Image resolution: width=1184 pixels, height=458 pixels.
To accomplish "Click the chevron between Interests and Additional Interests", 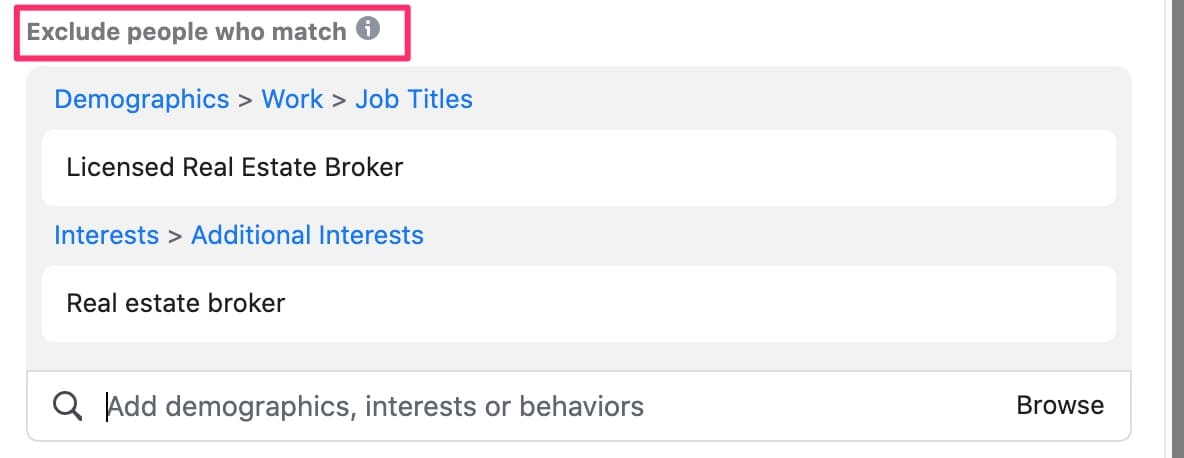I will tap(175, 236).
